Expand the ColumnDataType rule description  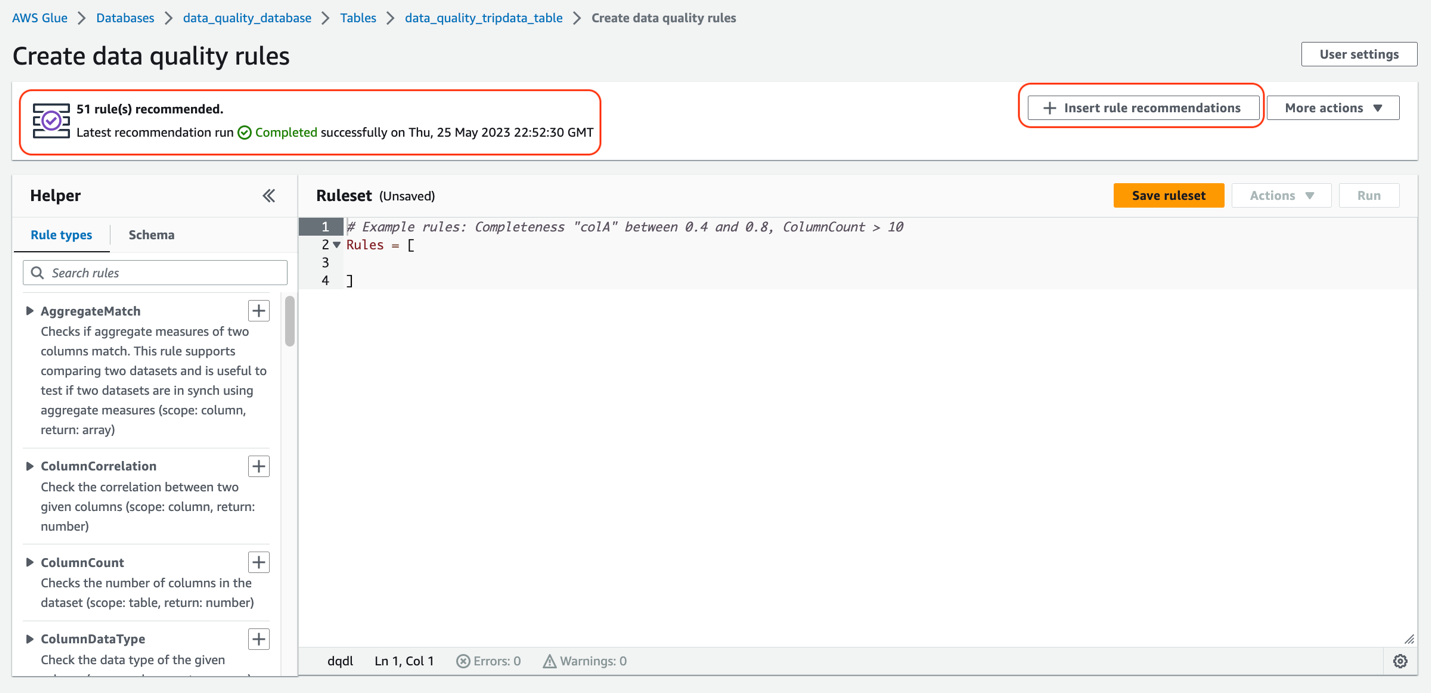(x=30, y=639)
